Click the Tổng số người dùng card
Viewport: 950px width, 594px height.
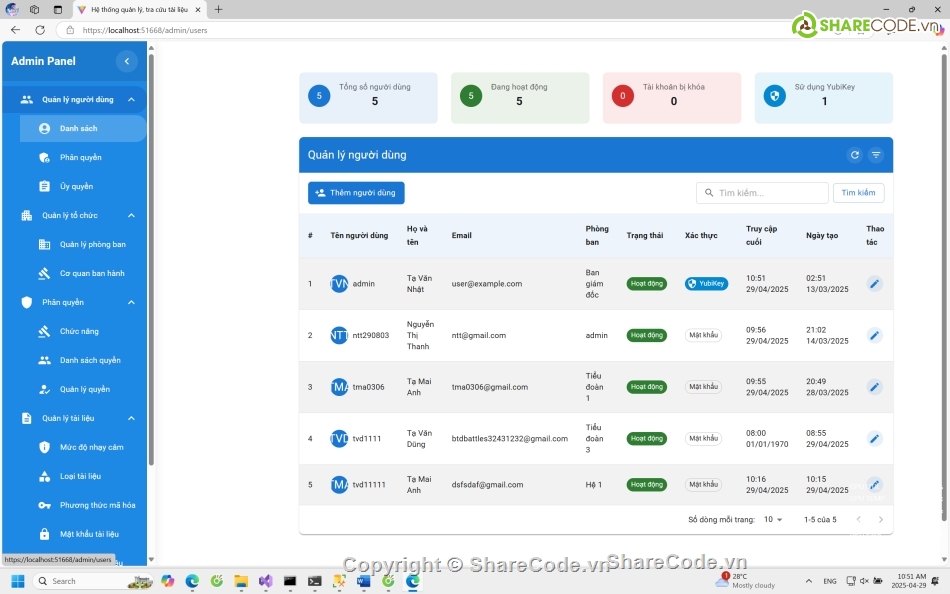[x=368, y=98]
